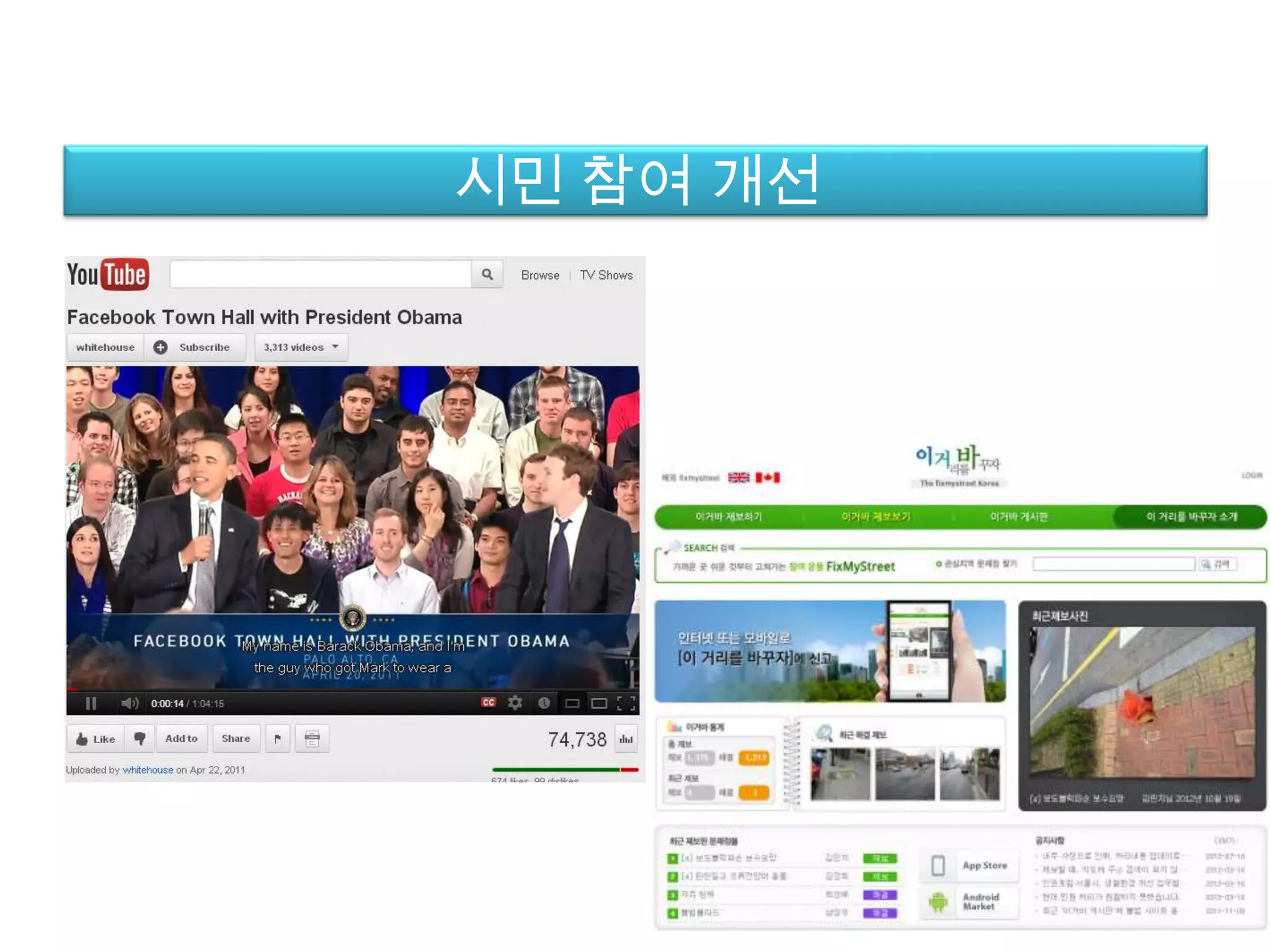
Task: Open second recent resolved report thumbnail
Action: pos(905,773)
